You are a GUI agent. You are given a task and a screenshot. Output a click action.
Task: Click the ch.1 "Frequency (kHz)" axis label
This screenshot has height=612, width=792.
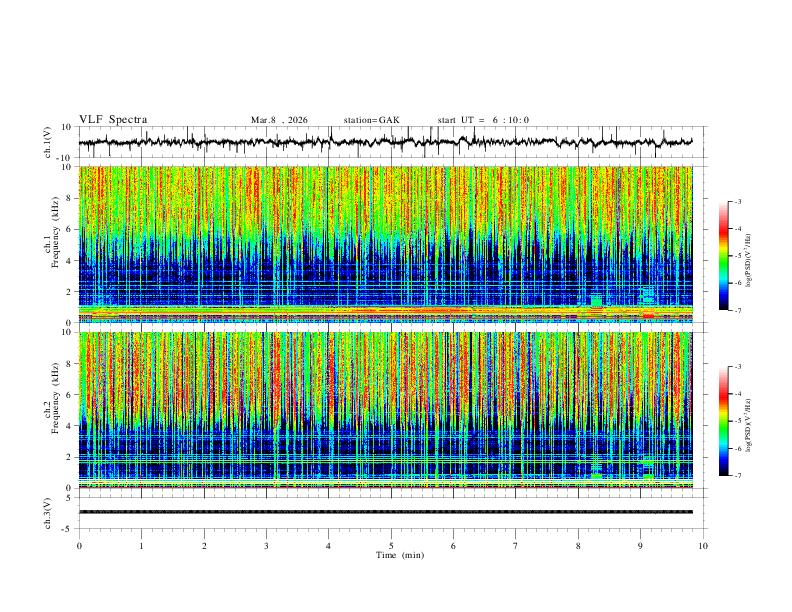click(56, 230)
